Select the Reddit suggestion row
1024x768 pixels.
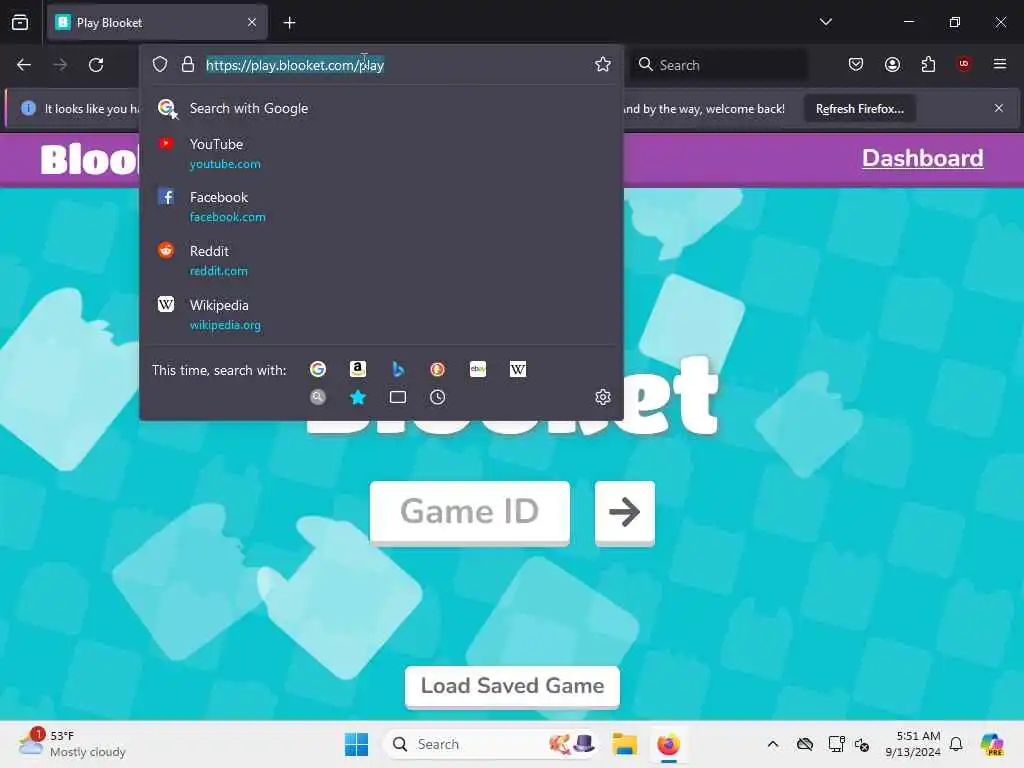click(381, 260)
